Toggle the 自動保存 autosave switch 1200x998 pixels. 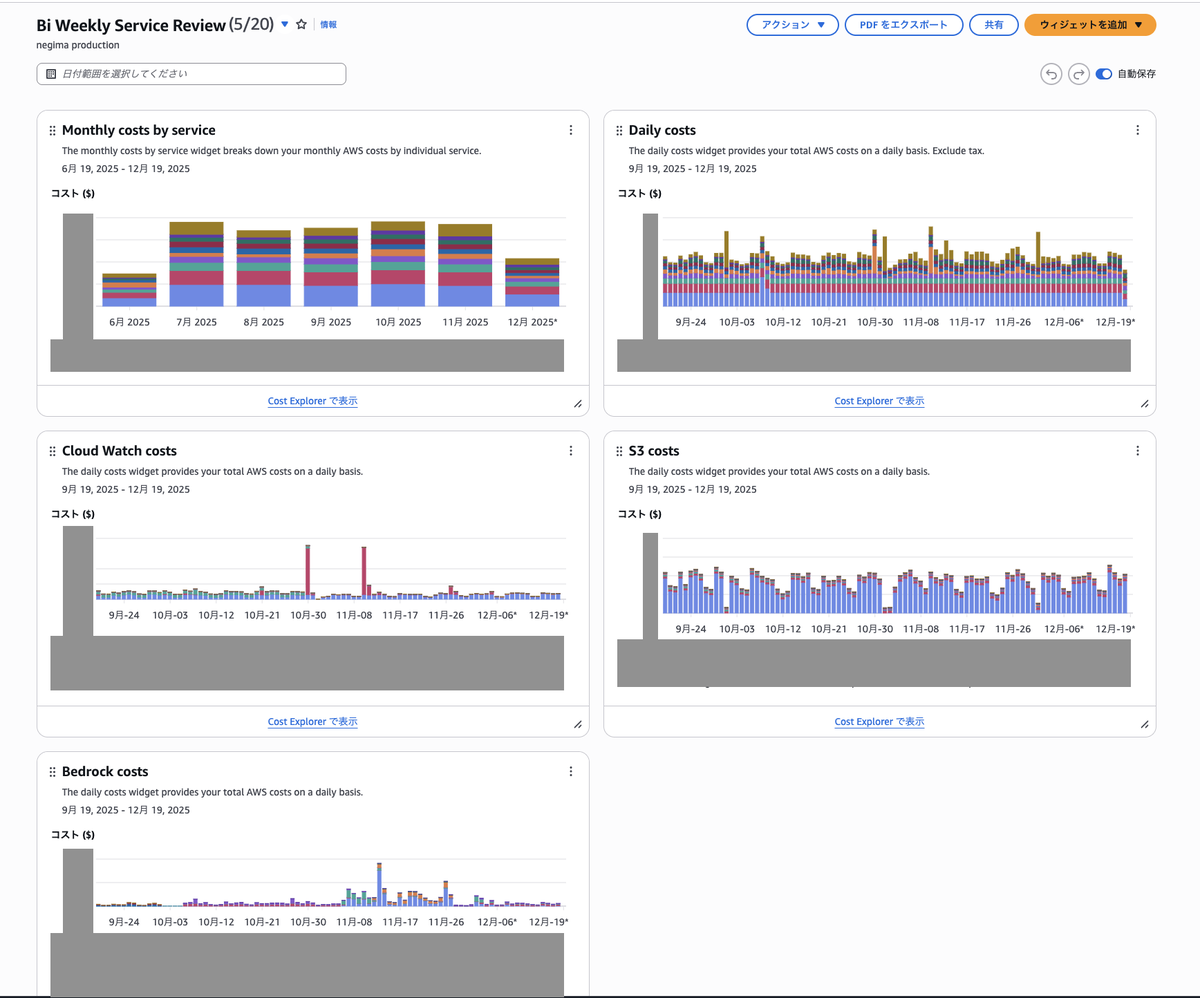(1104, 74)
